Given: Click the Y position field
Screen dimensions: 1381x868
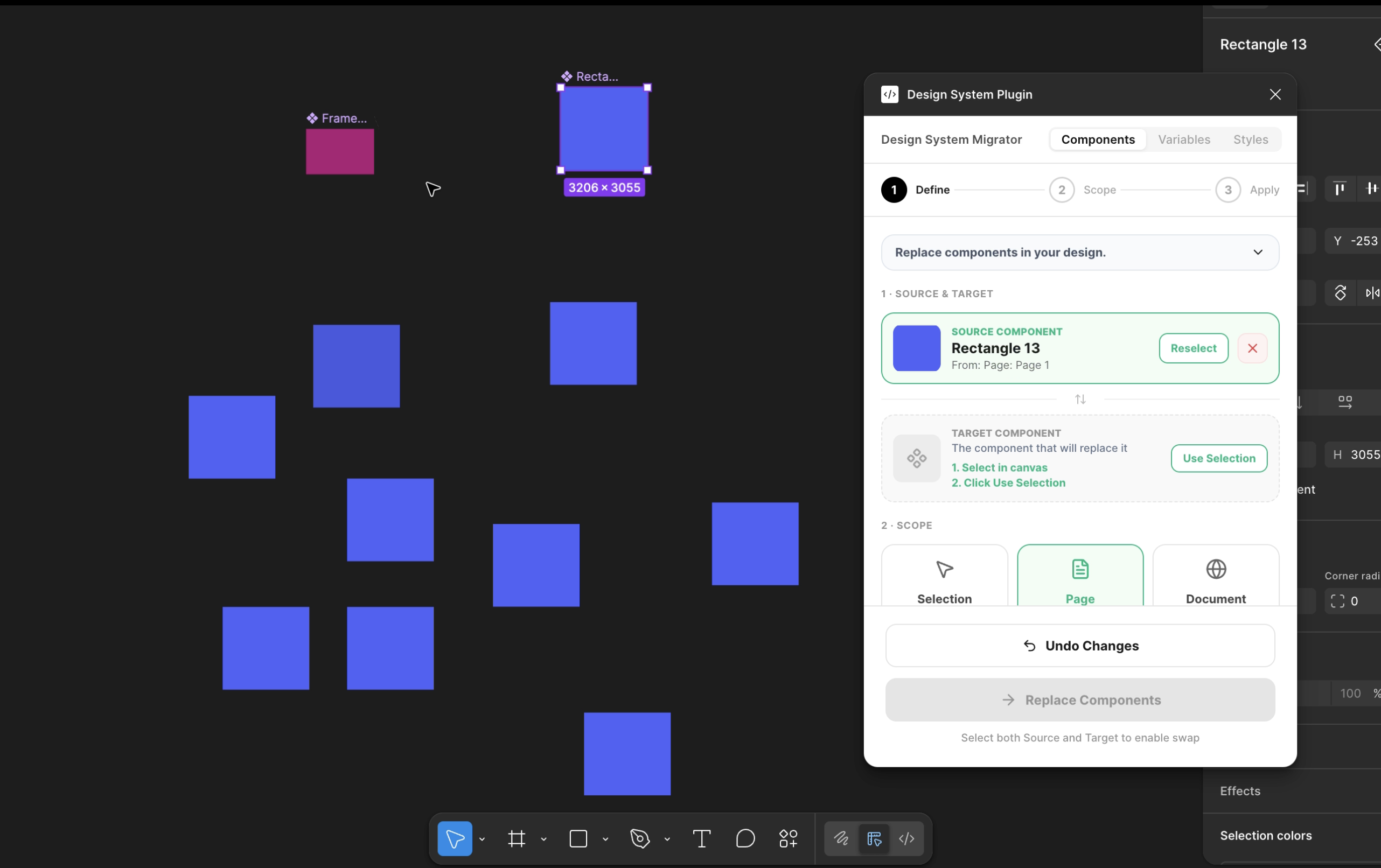Looking at the screenshot, I should [x=1353, y=241].
